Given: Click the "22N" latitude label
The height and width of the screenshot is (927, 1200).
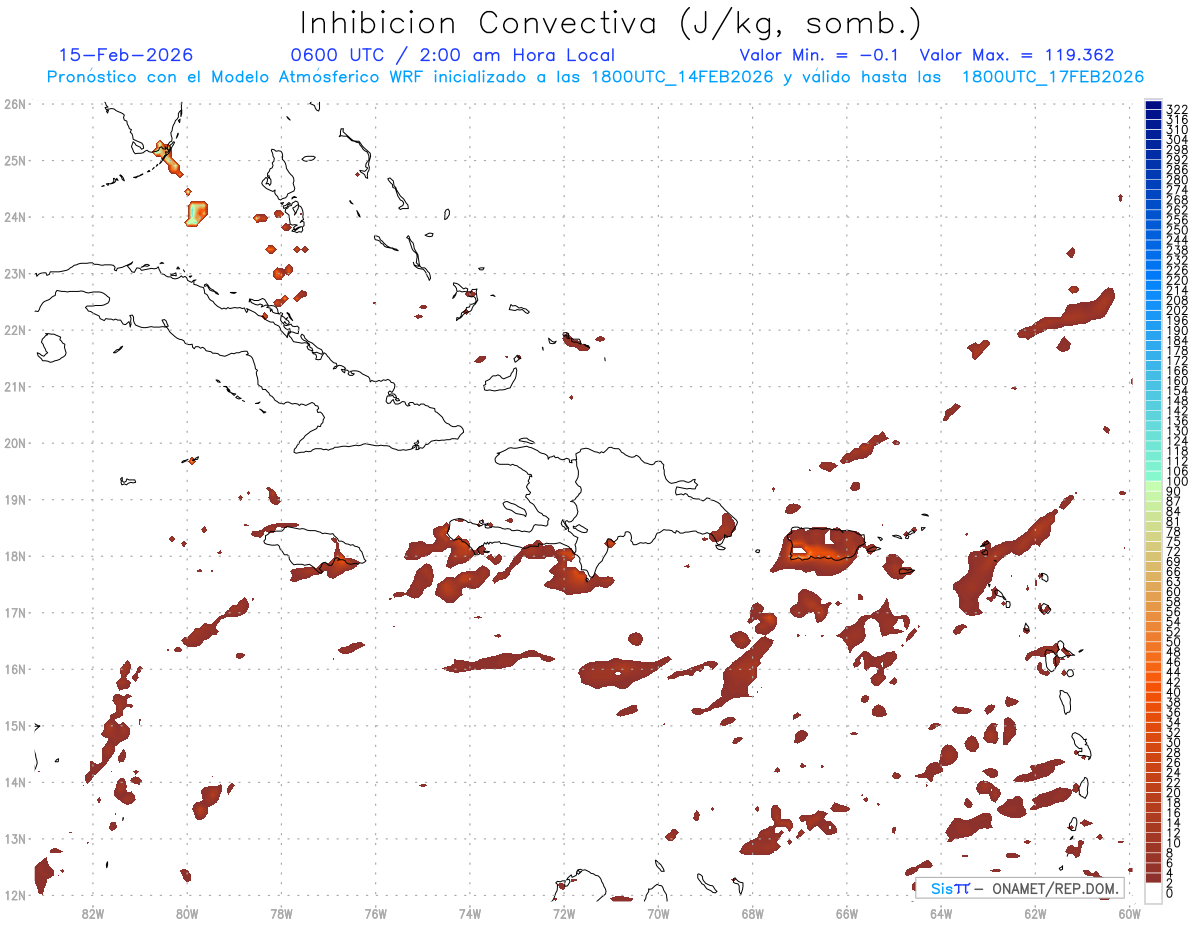Looking at the screenshot, I should point(15,329).
